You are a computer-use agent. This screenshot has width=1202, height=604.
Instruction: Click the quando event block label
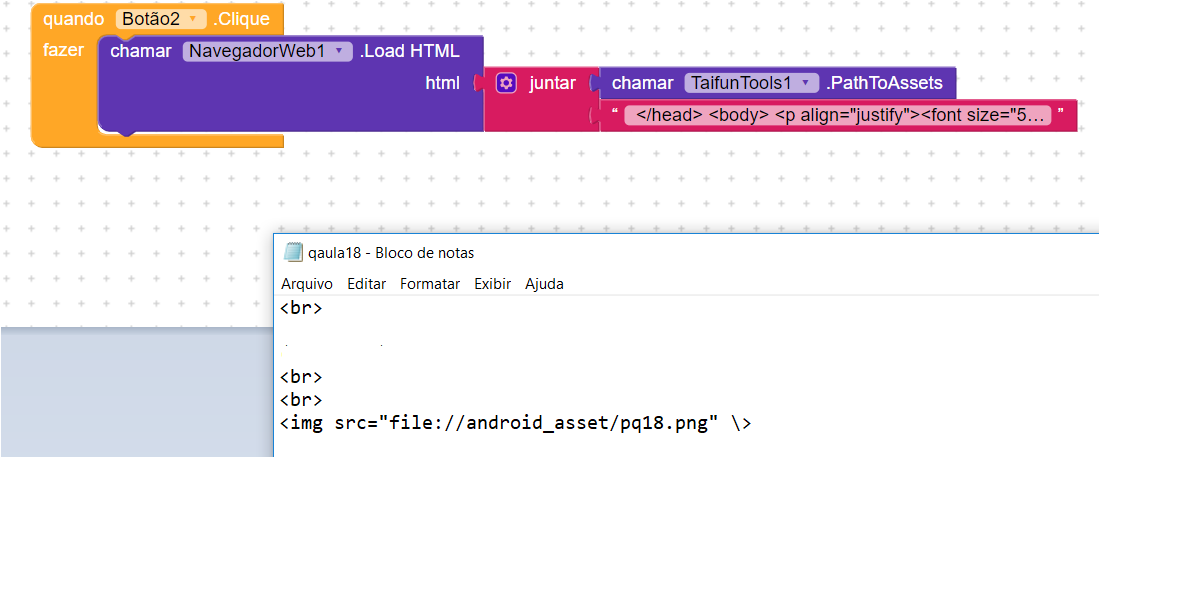pos(73,19)
